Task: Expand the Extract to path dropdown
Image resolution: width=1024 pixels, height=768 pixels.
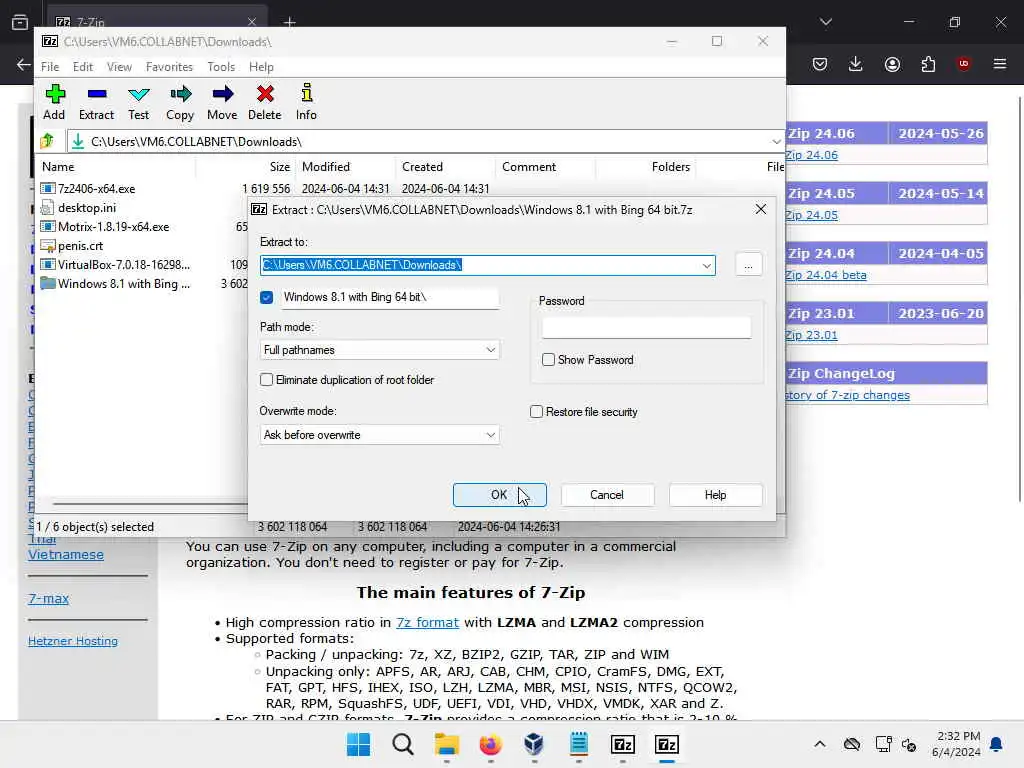Action: (706, 265)
